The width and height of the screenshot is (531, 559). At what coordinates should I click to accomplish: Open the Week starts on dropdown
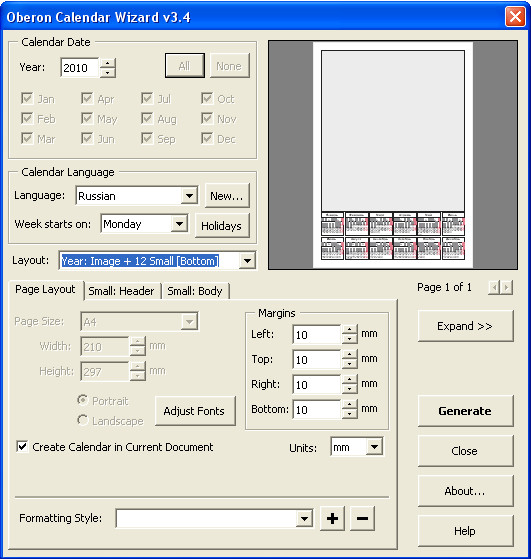coord(179,224)
